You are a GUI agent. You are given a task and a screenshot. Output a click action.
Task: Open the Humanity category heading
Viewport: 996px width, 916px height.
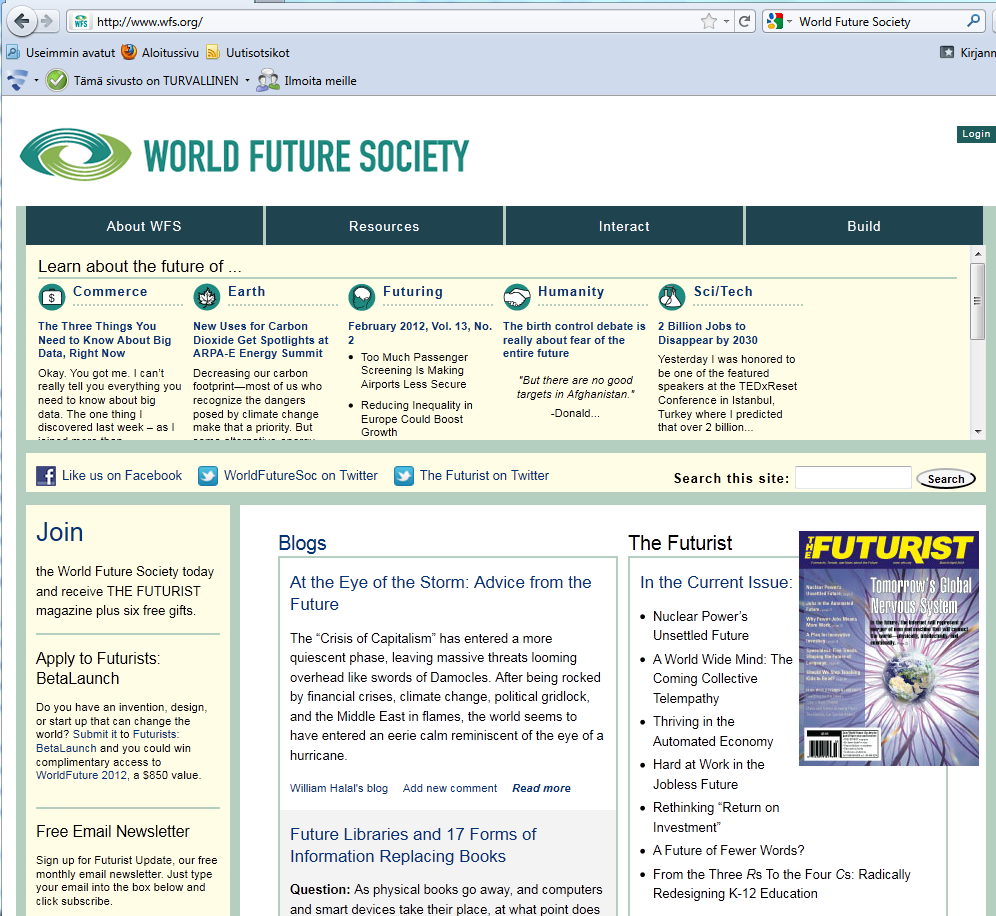coord(571,292)
